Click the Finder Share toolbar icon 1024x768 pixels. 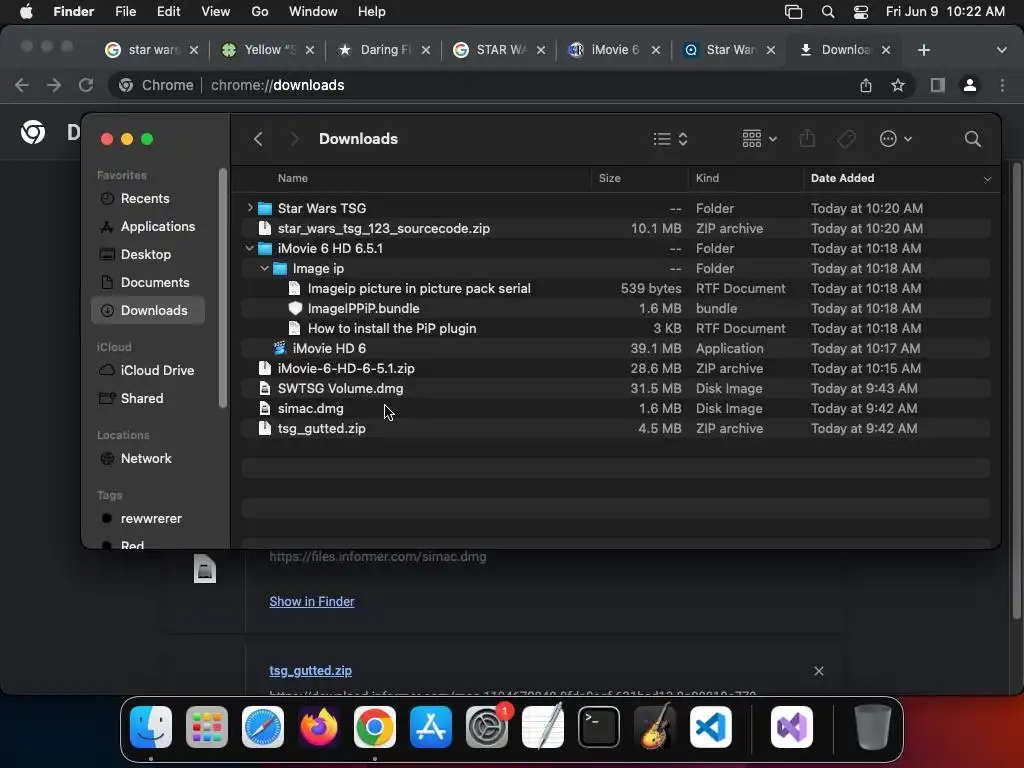[x=807, y=138]
